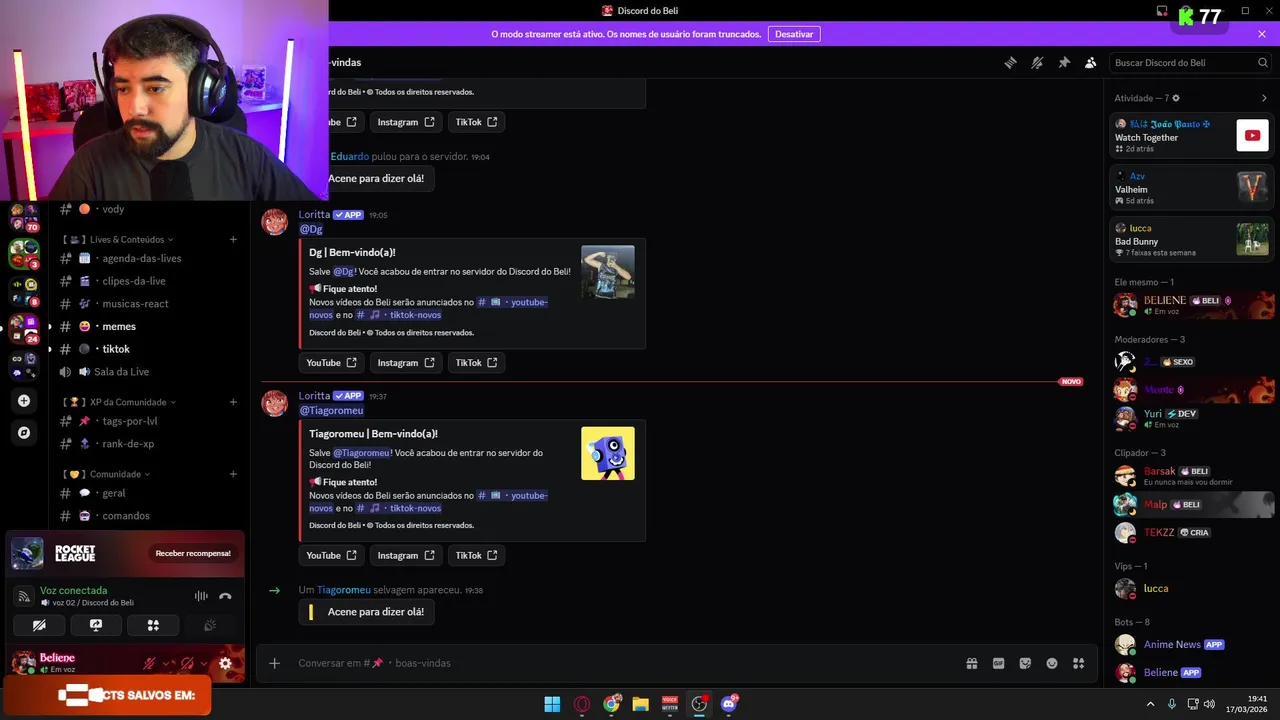Collapse the XP da Comunidade category

(120, 402)
